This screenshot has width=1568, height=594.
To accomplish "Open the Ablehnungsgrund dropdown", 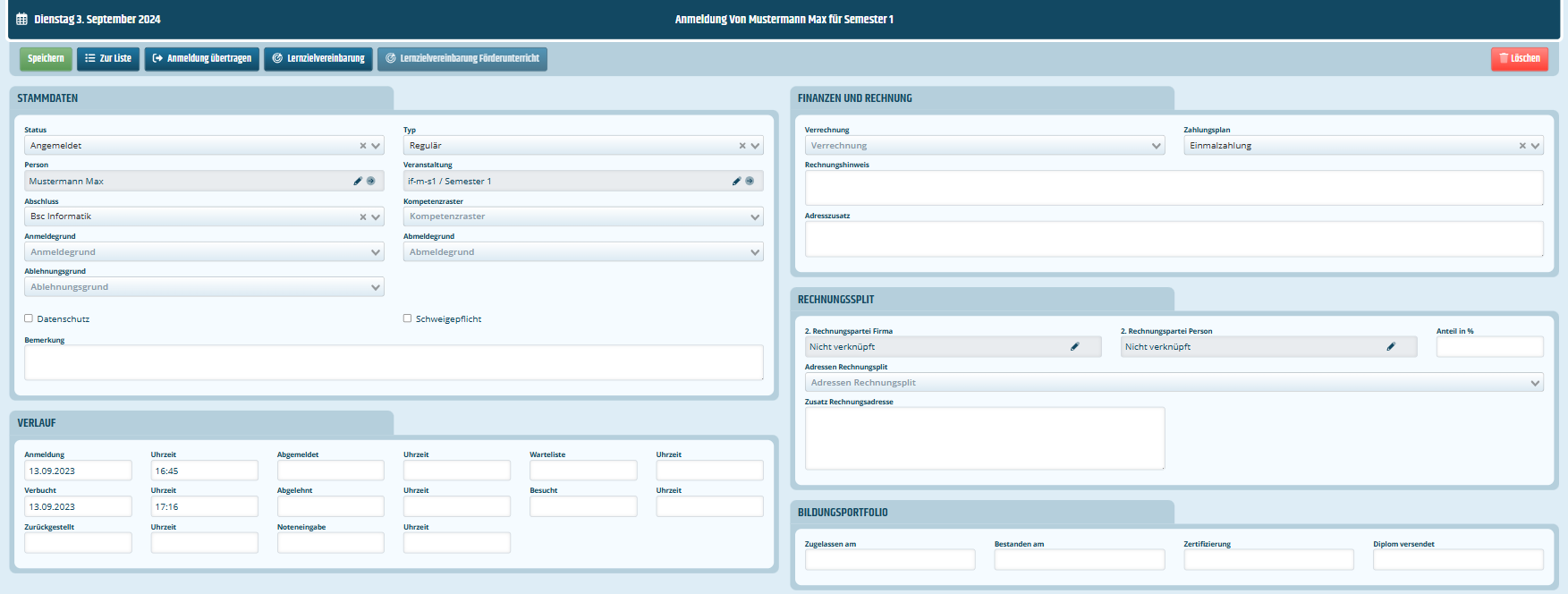I will 204,287.
